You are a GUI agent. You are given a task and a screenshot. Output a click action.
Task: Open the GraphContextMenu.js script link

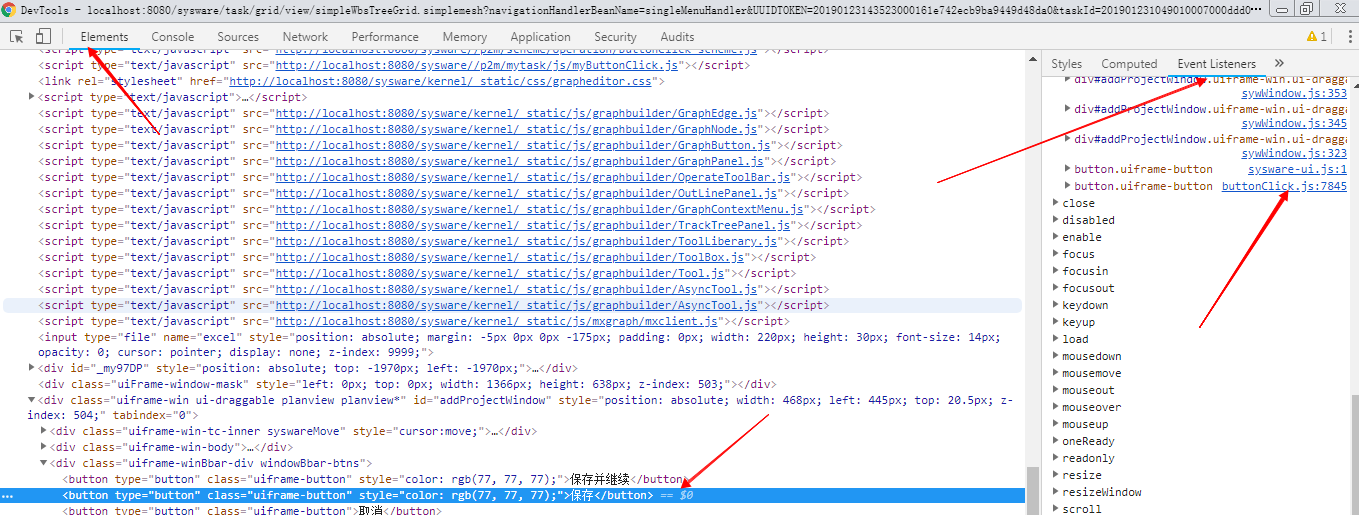541,209
